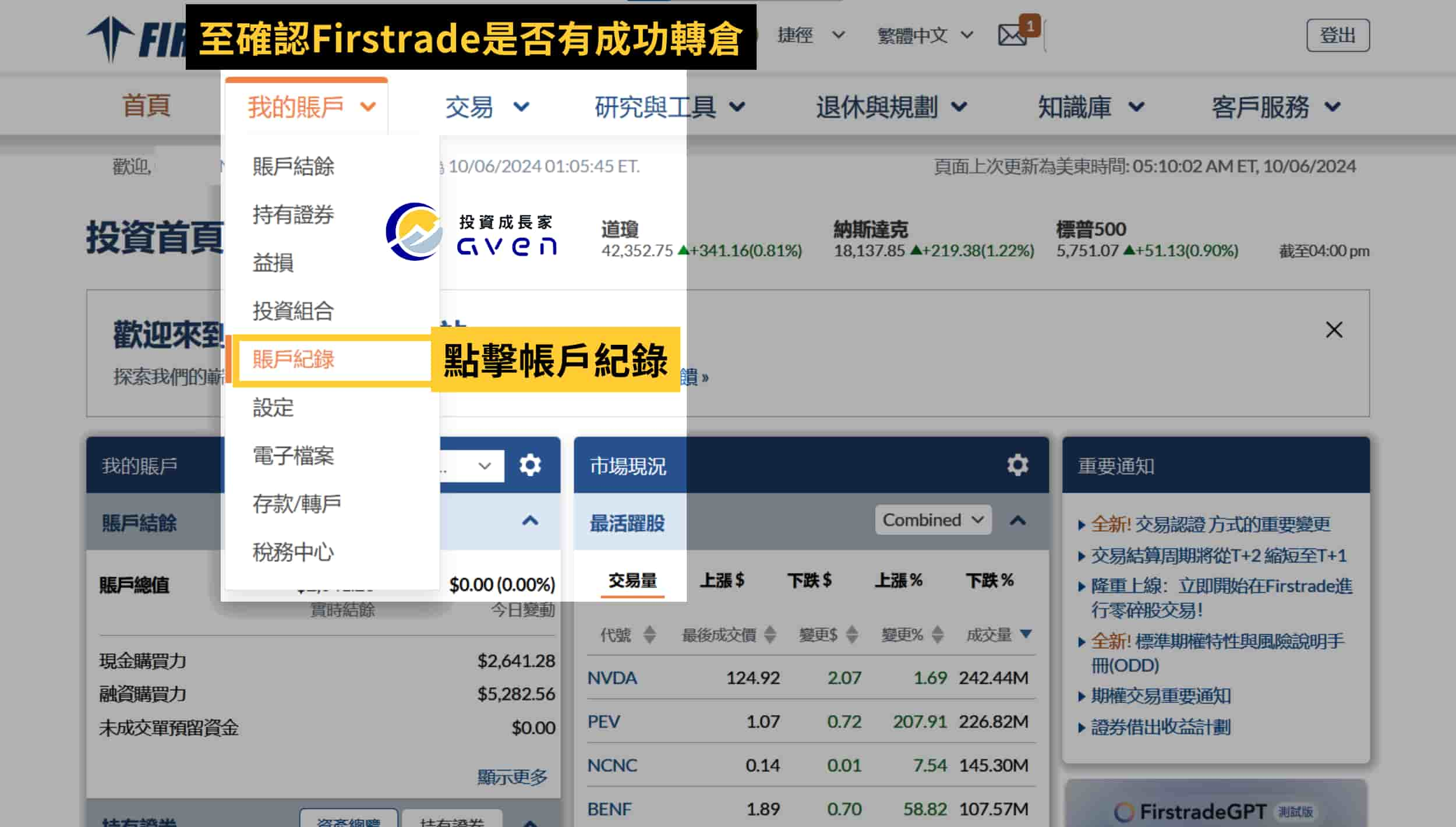Go to 首頁 home tab

(x=146, y=106)
